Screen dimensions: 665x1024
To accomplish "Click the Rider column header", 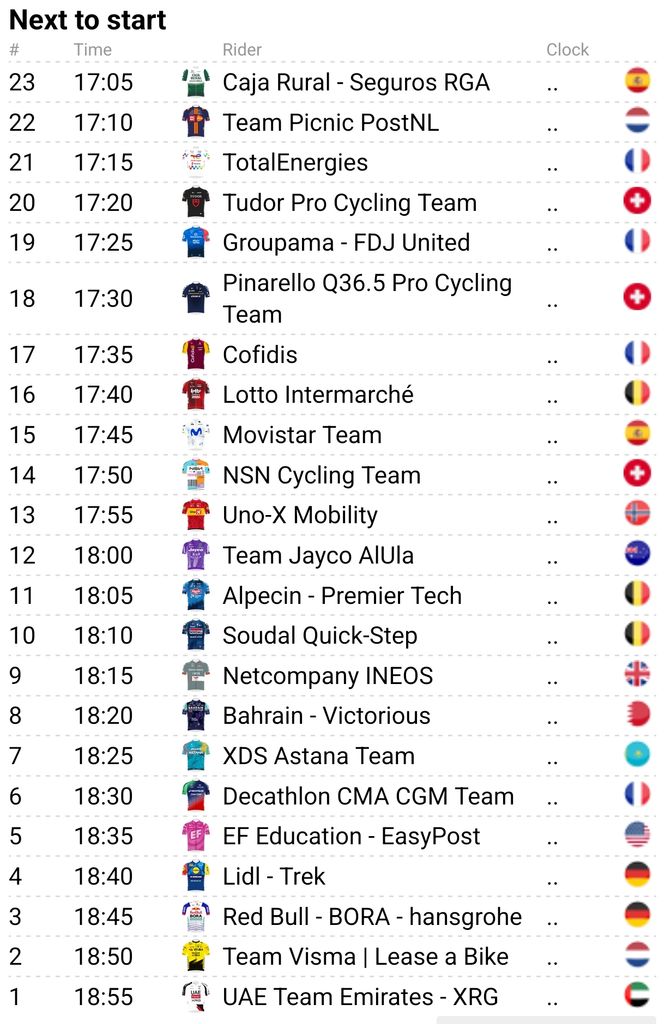I will [242, 50].
